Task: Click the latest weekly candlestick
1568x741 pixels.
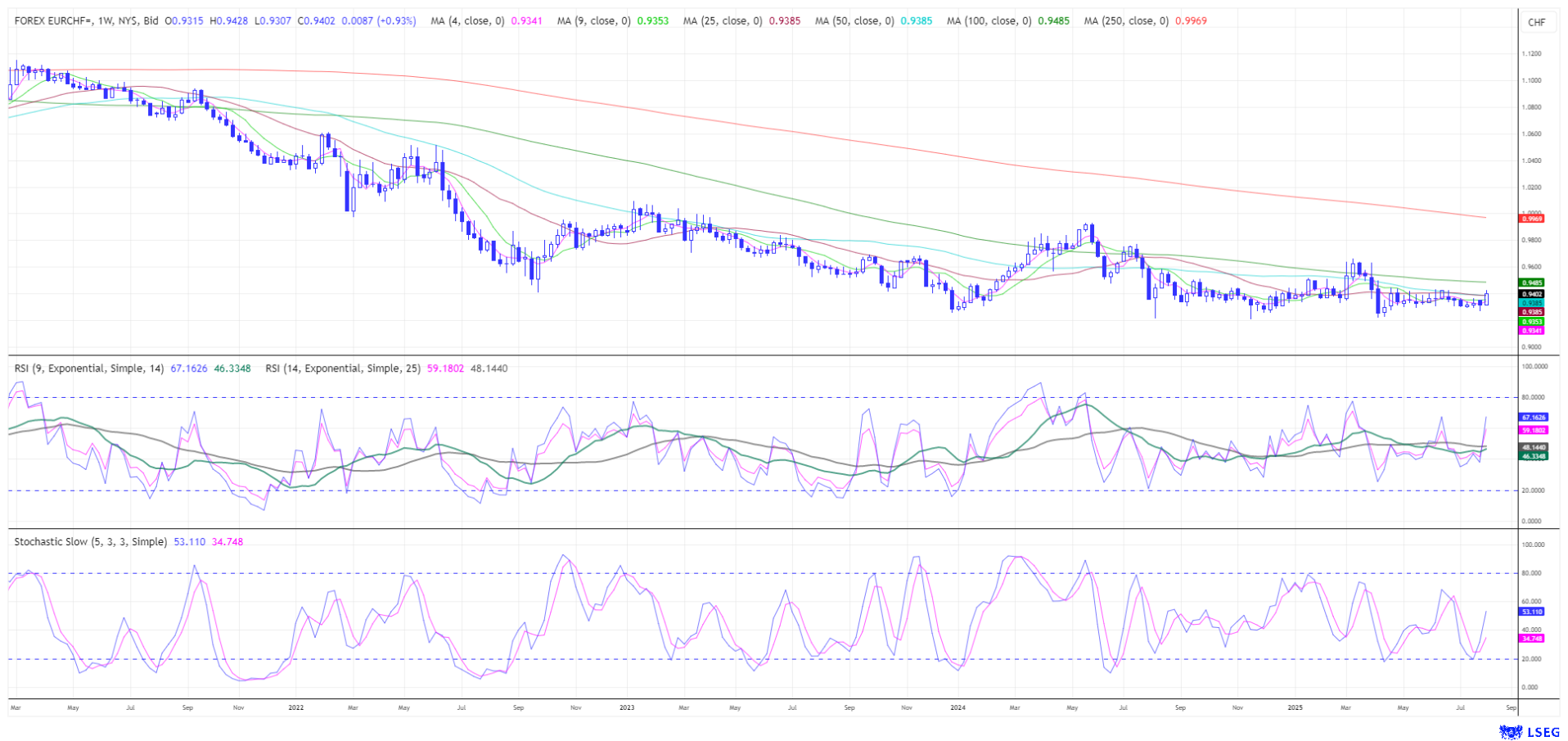Action: (1486, 299)
